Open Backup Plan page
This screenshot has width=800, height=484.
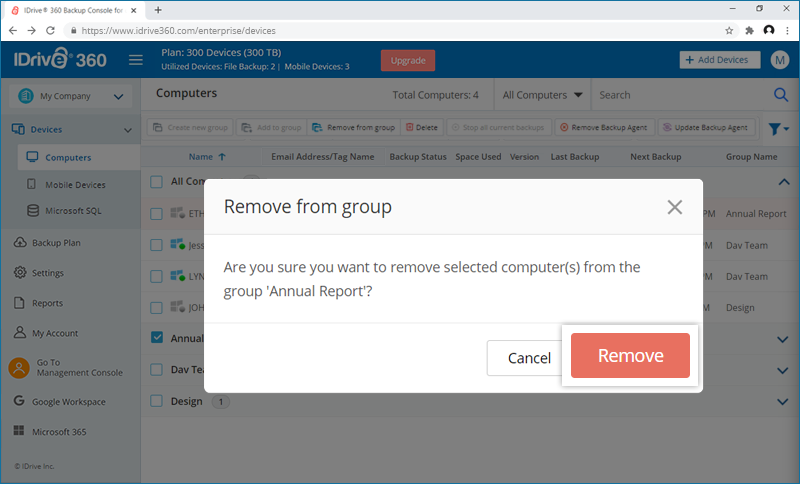tap(56, 243)
